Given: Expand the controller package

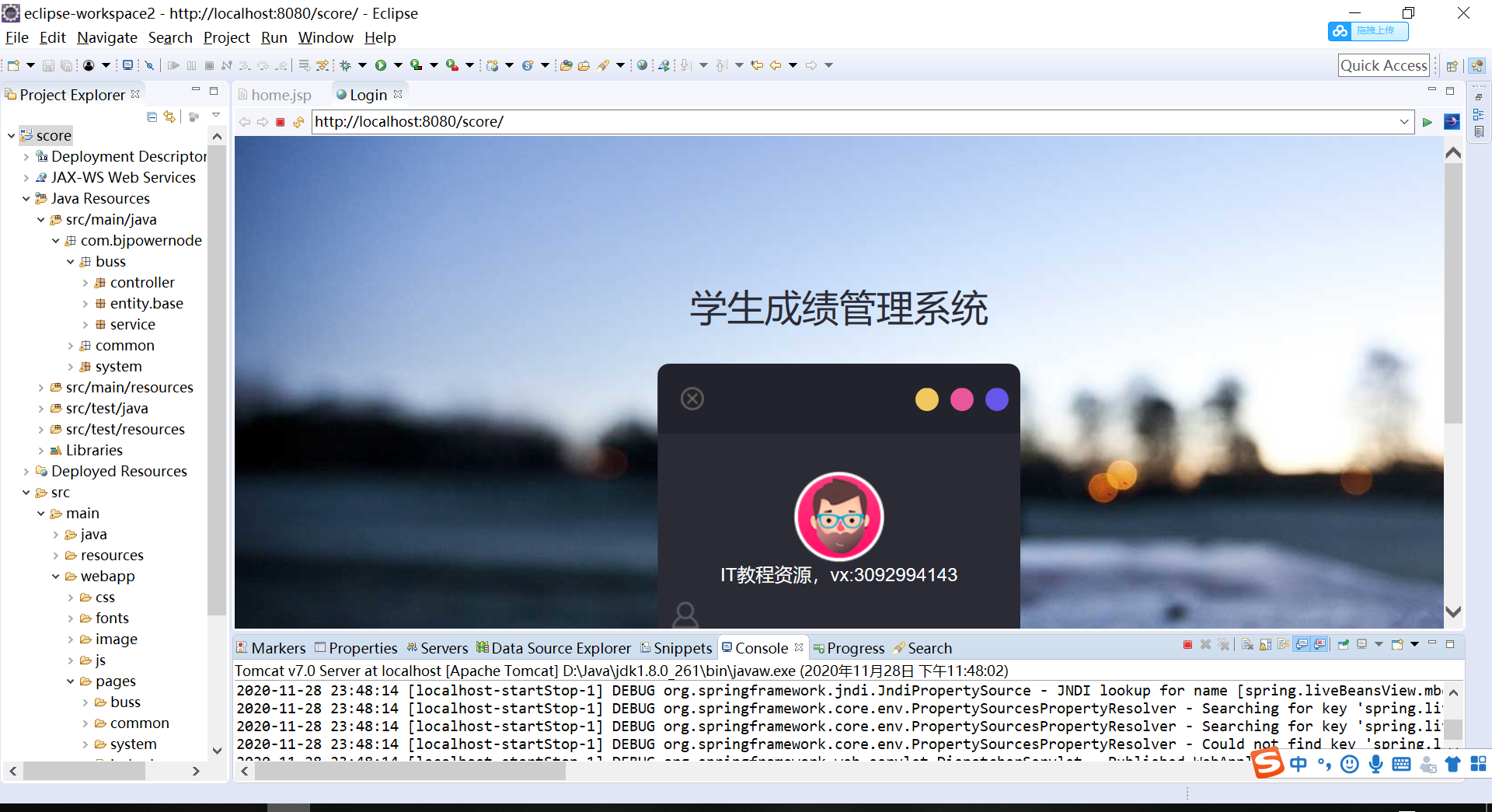Looking at the screenshot, I should (x=85, y=283).
